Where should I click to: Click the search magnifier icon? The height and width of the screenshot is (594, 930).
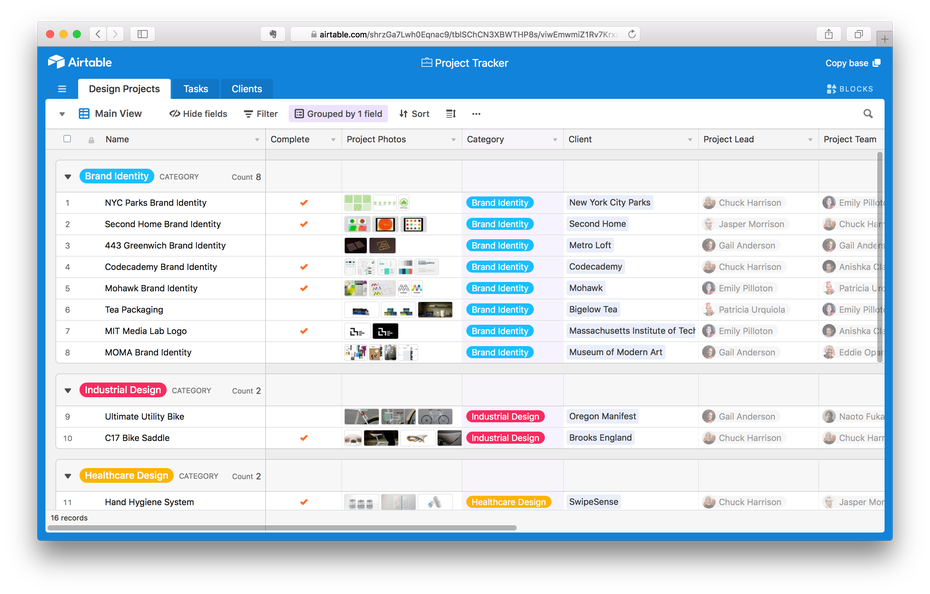click(868, 113)
